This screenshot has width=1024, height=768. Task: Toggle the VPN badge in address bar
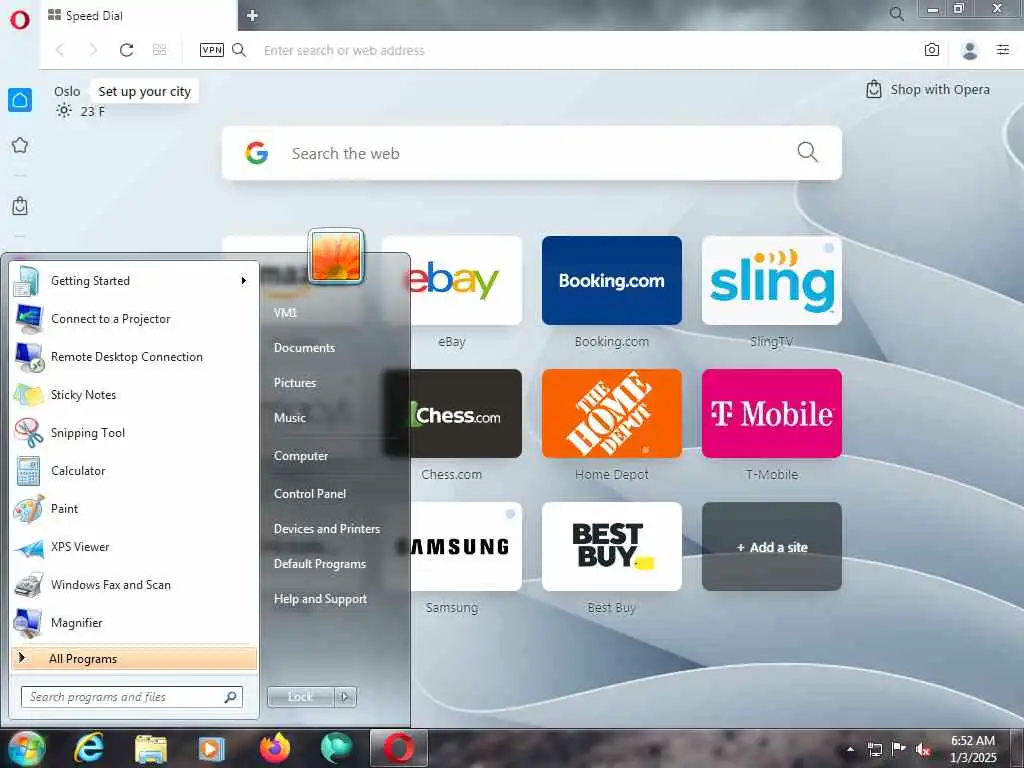(x=212, y=50)
